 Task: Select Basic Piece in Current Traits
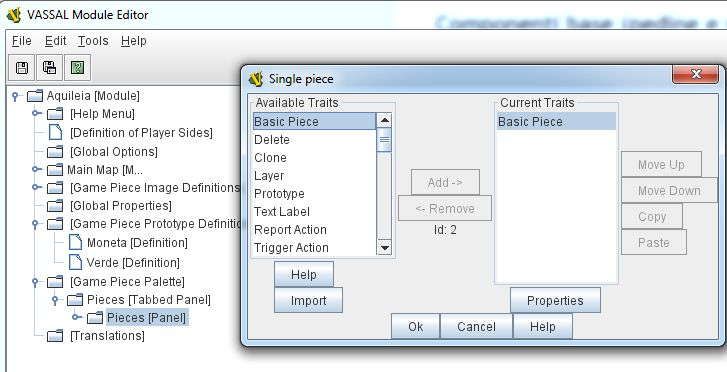click(x=556, y=122)
